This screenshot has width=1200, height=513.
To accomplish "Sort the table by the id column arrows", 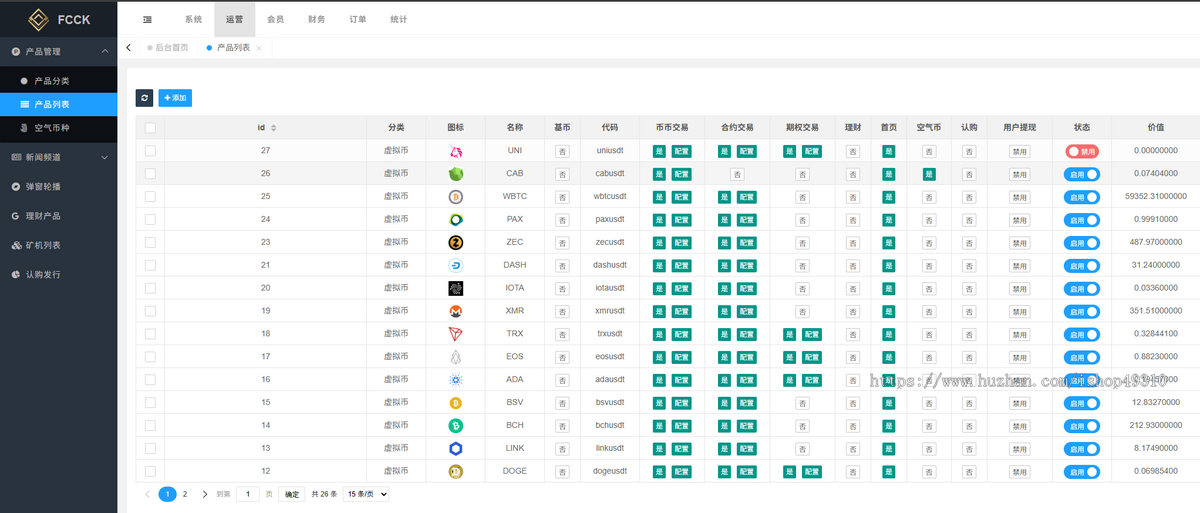I will coord(274,128).
